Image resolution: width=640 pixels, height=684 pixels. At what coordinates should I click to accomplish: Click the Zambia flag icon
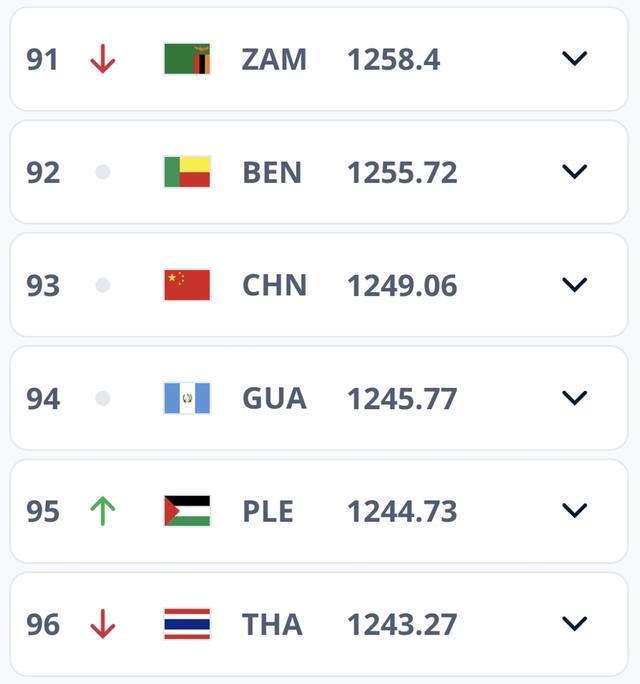click(x=187, y=60)
